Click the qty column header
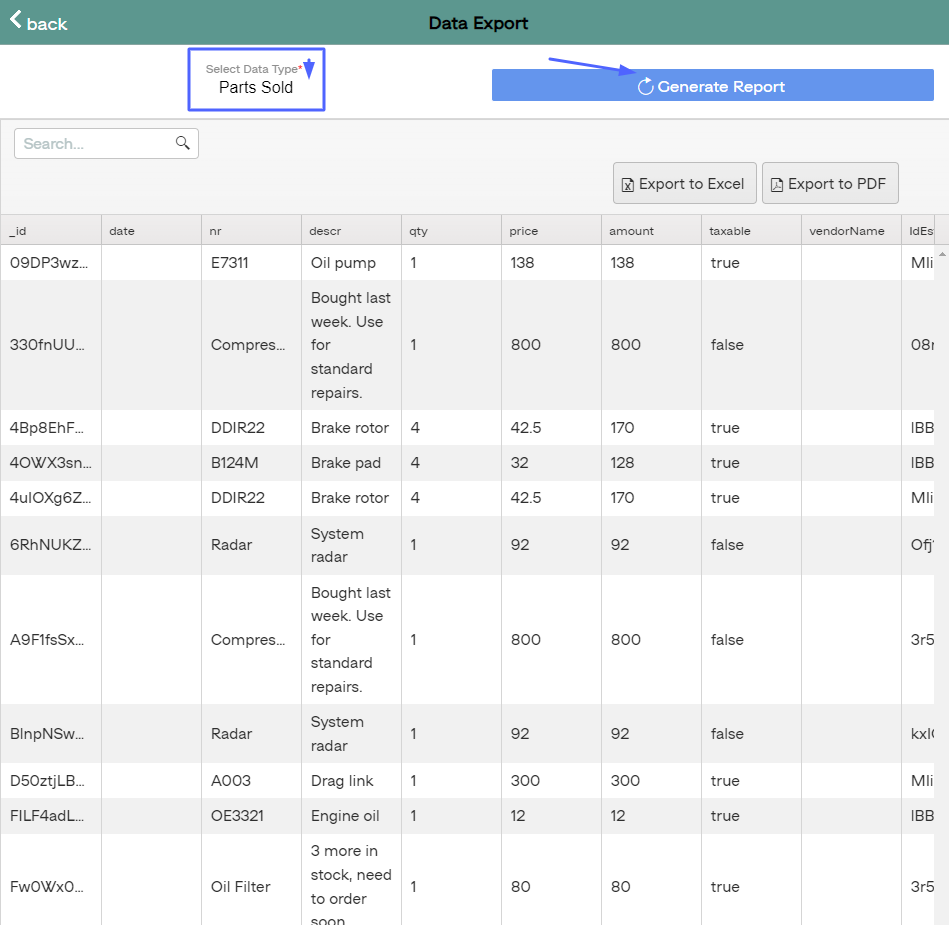Screen dimensions: 949x925 click(x=418, y=231)
